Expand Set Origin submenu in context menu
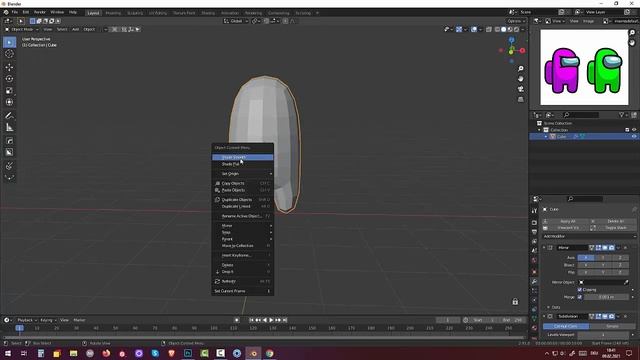Image resolution: width=640 pixels, height=360 pixels. [243, 174]
